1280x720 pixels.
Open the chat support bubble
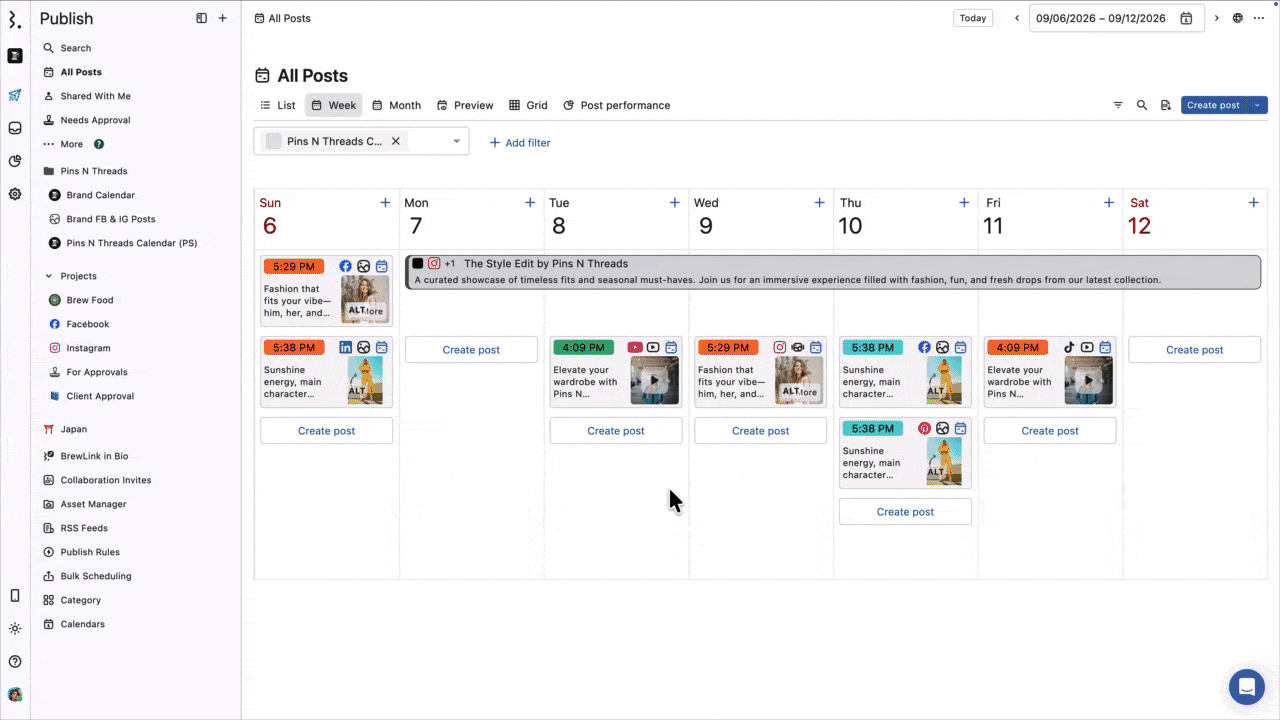pos(1247,687)
